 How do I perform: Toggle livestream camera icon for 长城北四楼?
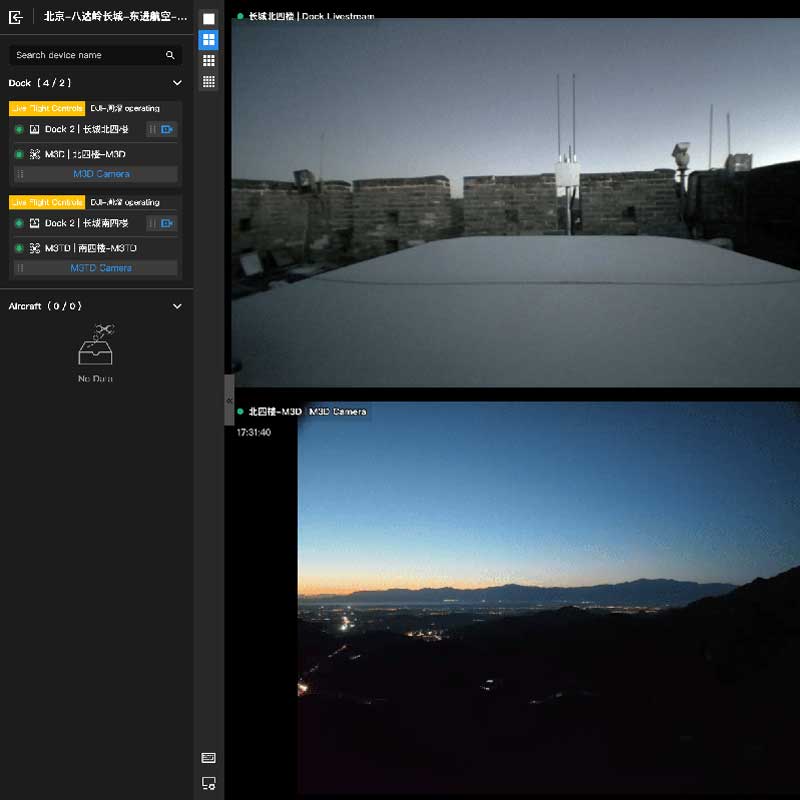[x=167, y=129]
